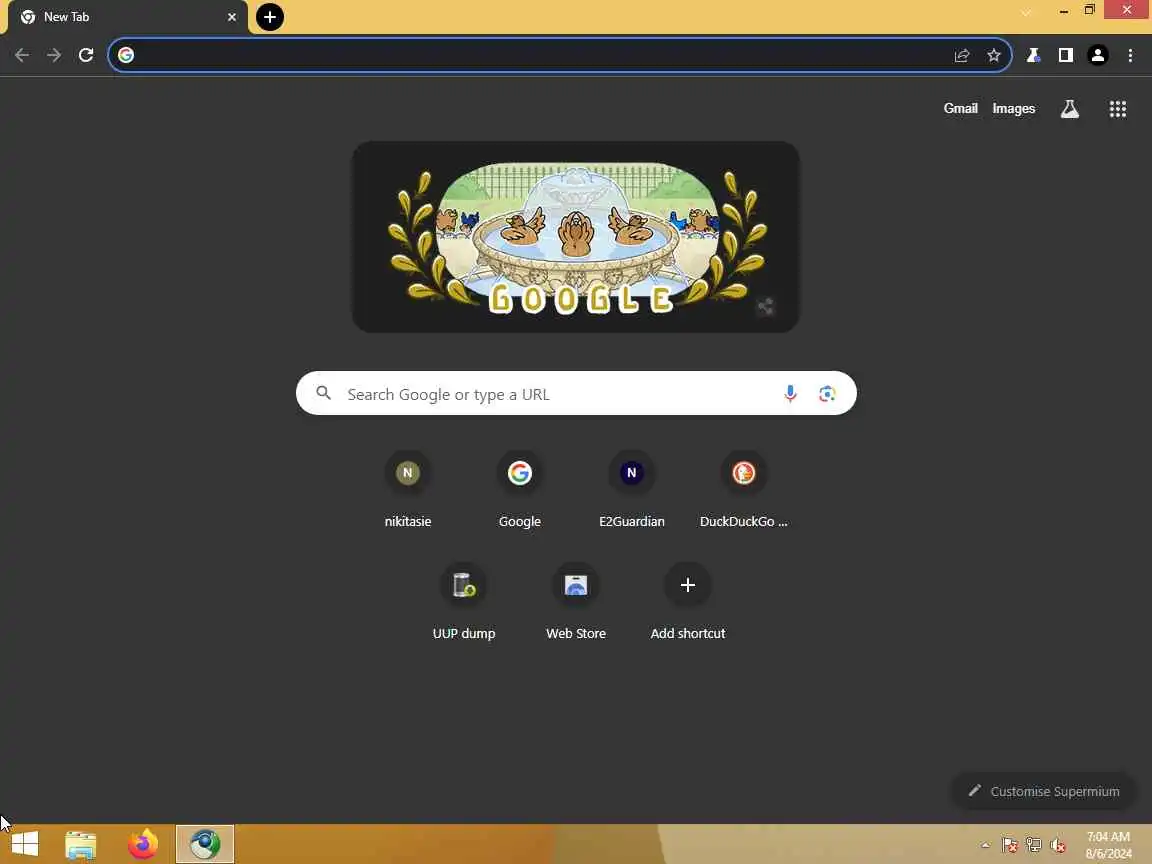Click Customise Supermium button
This screenshot has height=864, width=1152.
pos(1044,791)
